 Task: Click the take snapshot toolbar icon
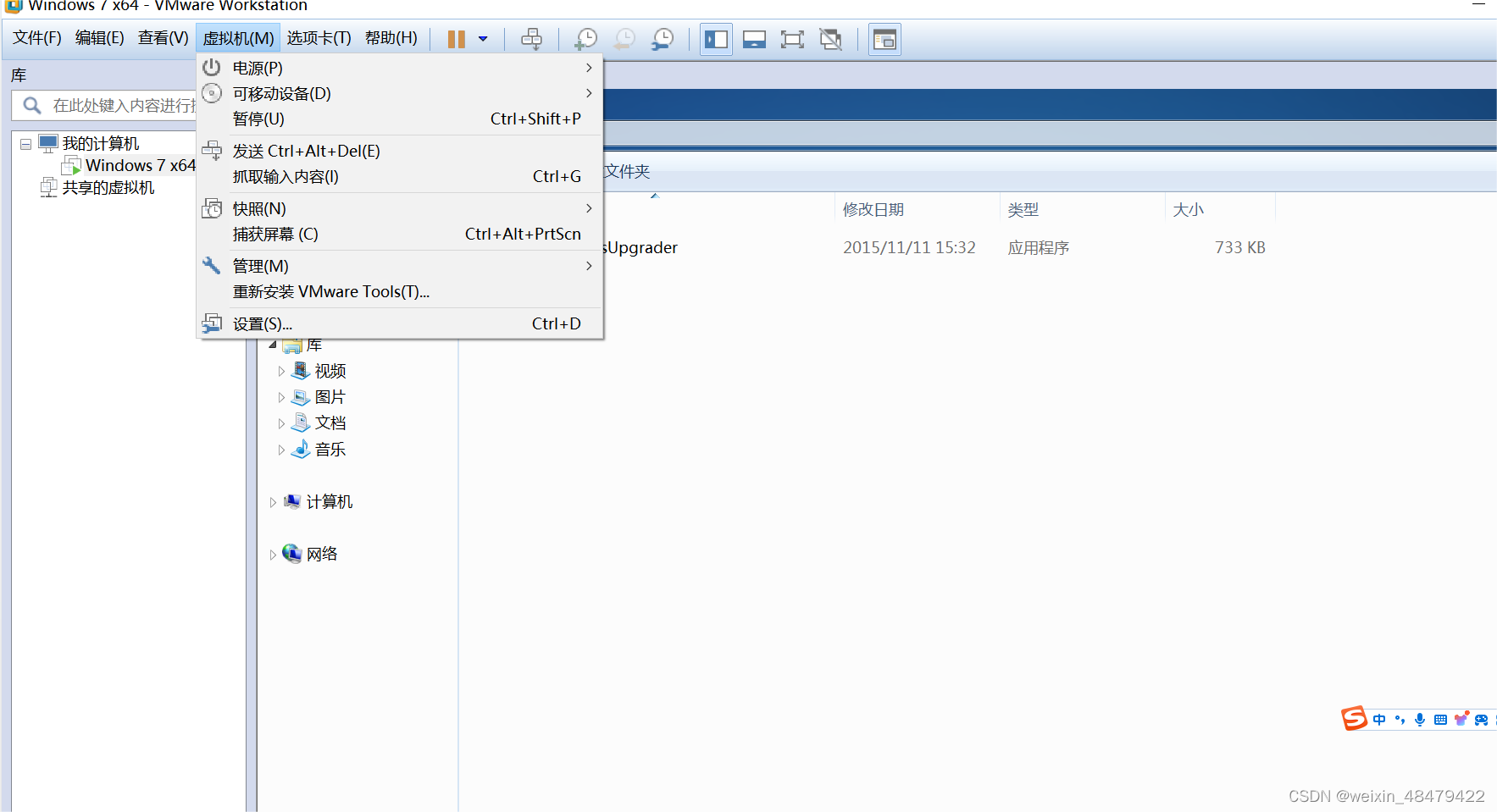coord(585,39)
